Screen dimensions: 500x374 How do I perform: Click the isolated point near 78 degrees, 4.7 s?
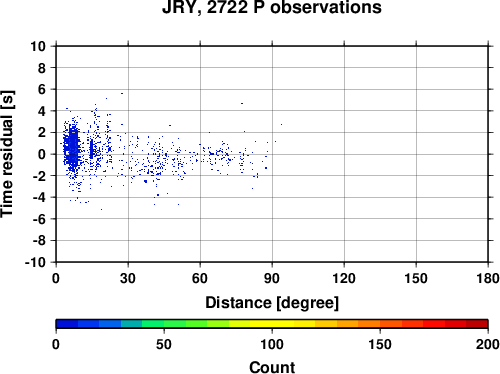[242, 104]
